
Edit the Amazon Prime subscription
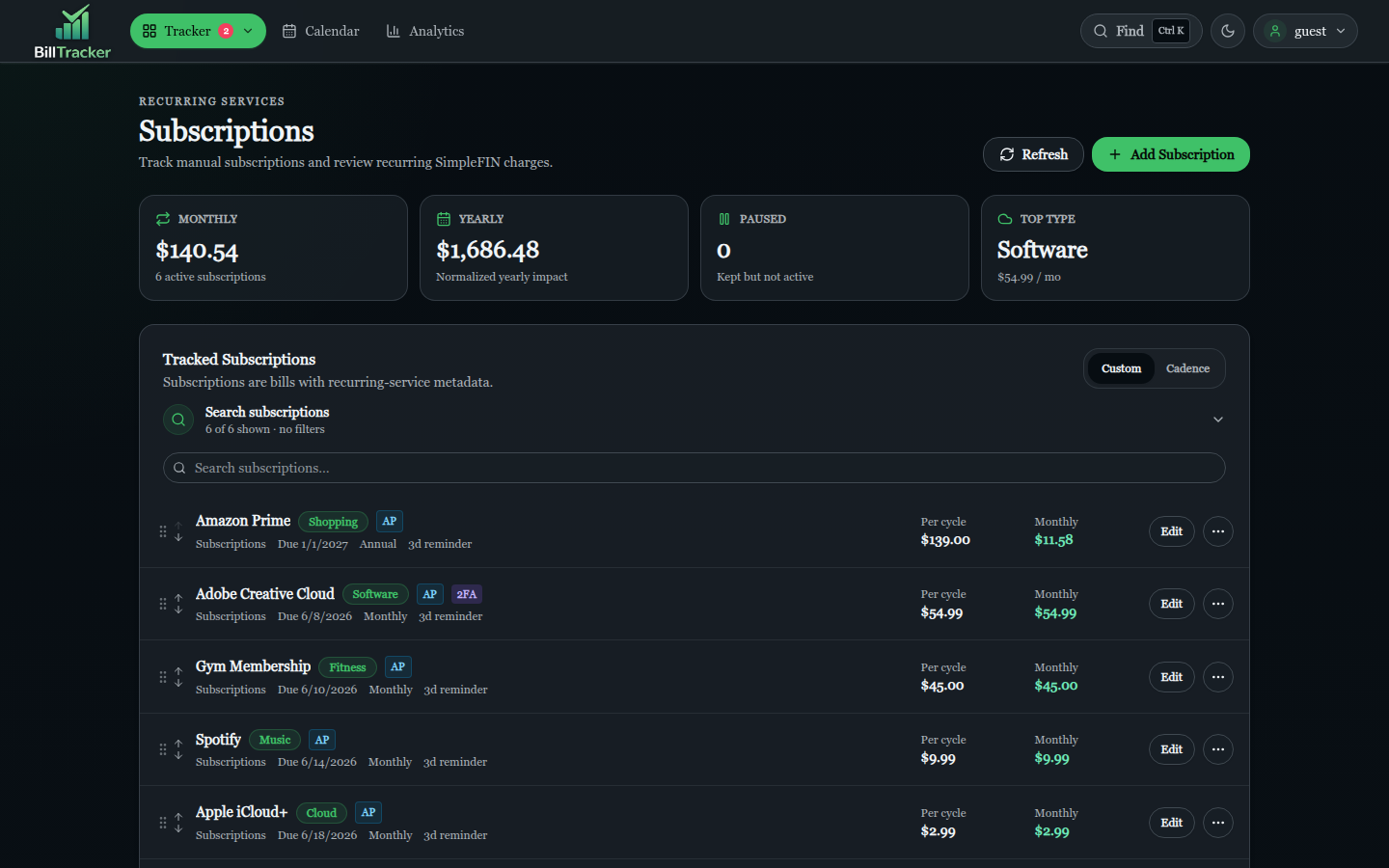tap(1172, 531)
